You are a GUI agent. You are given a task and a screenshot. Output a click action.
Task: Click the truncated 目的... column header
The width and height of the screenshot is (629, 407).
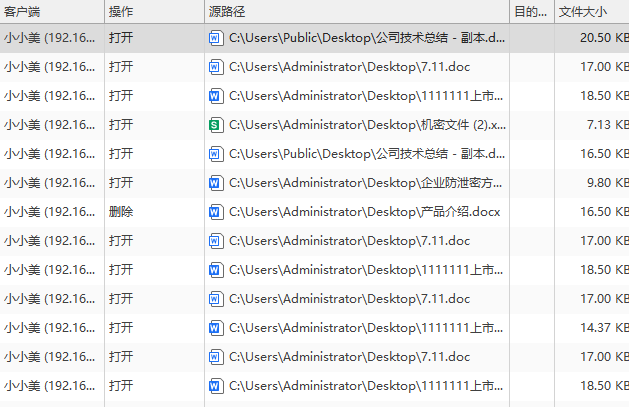tap(532, 11)
